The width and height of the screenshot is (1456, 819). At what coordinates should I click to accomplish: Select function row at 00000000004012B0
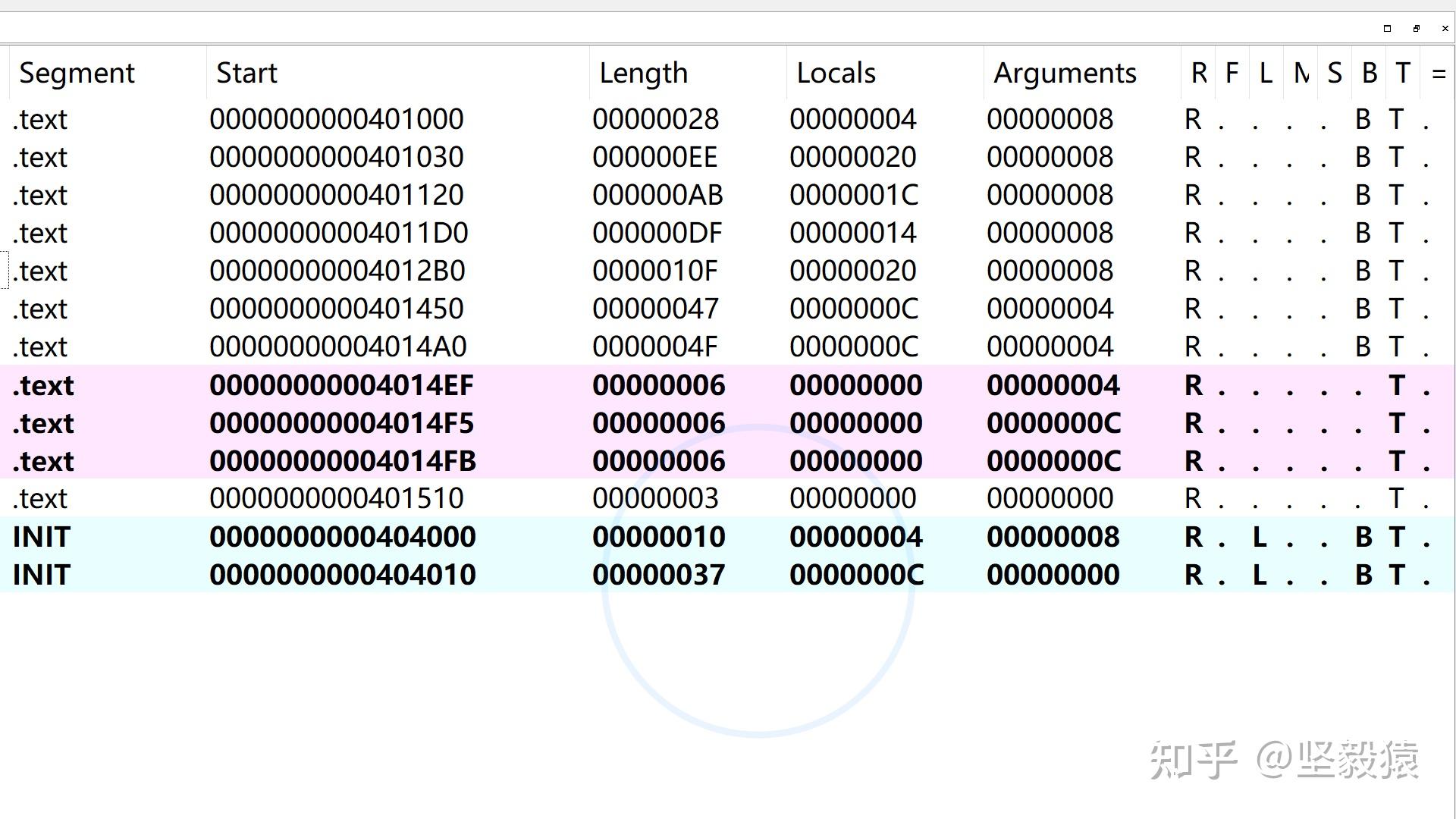337,271
